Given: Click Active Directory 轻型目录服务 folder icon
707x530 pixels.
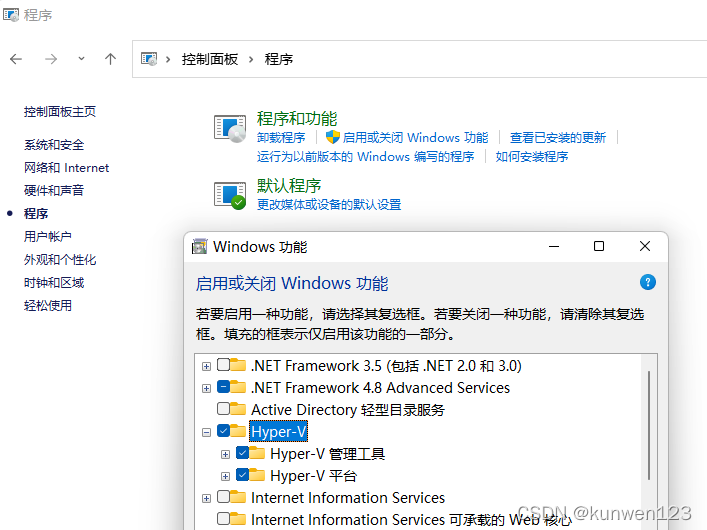Looking at the screenshot, I should [238, 409].
